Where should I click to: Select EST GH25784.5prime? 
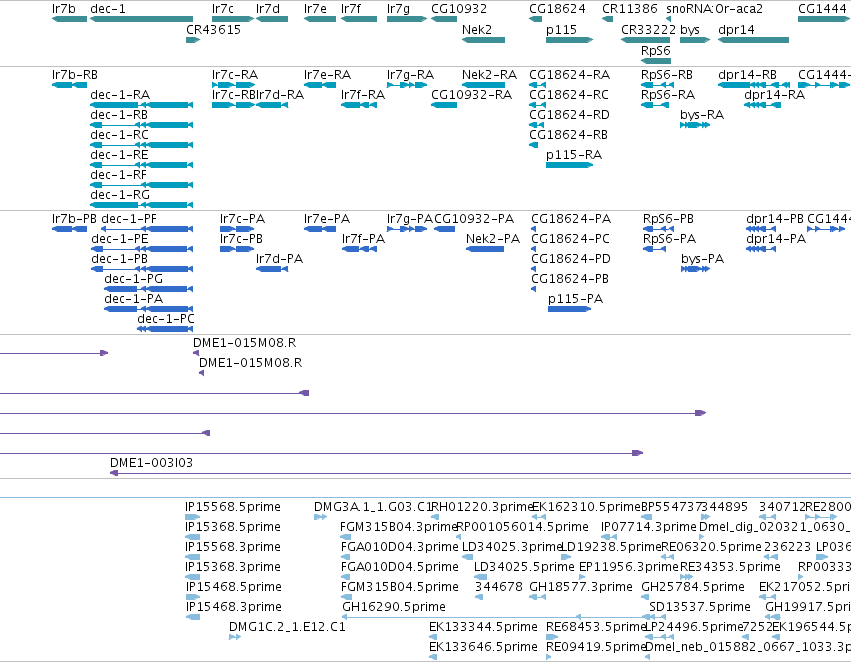pos(645,597)
